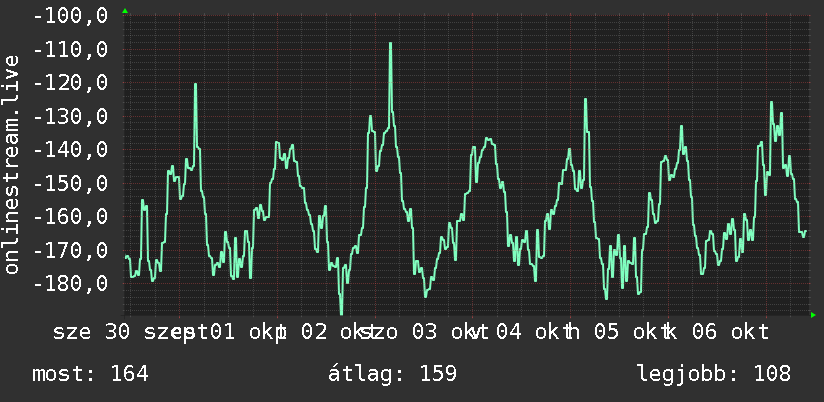Click the '06 okt' date label
The height and width of the screenshot is (402, 824).
click(731, 333)
